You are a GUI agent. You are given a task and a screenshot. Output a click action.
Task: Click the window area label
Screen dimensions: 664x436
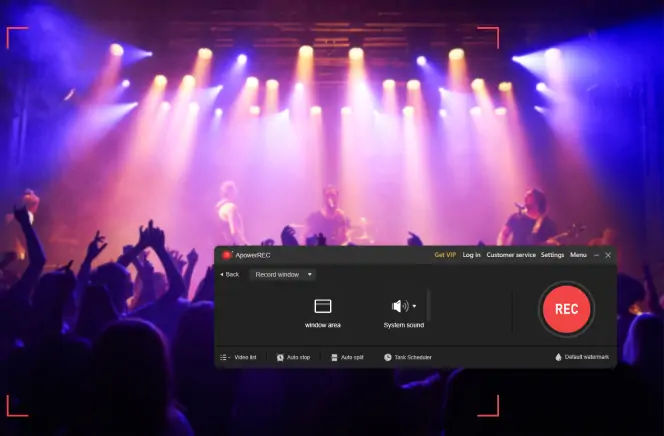[323, 325]
